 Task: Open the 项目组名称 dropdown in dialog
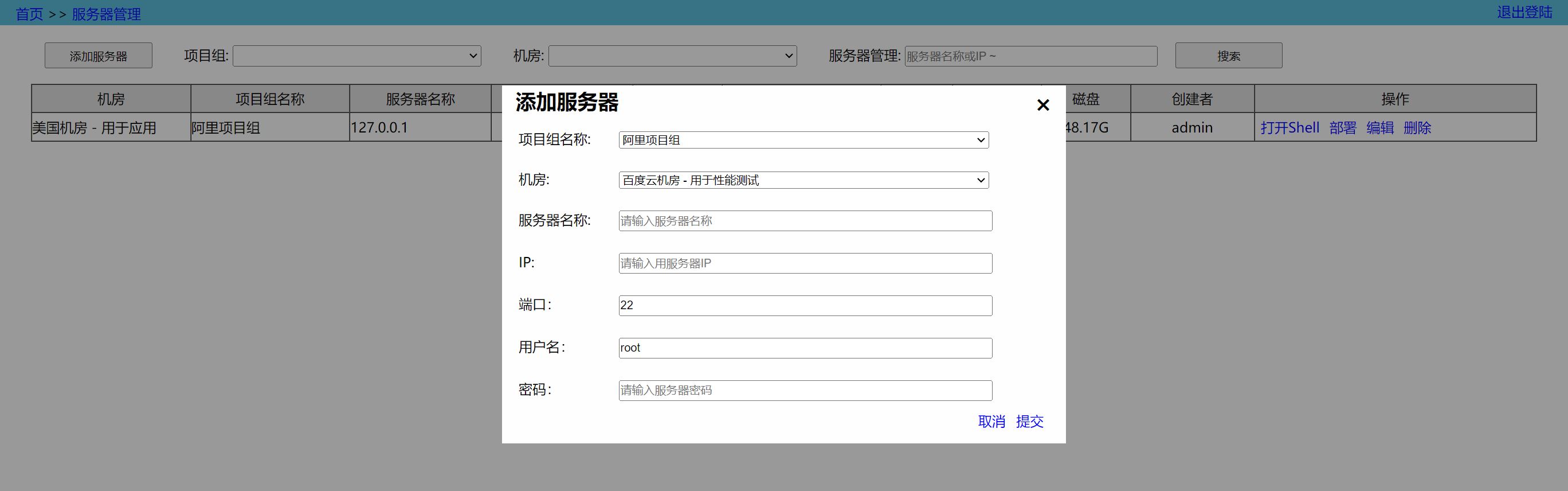(803, 140)
